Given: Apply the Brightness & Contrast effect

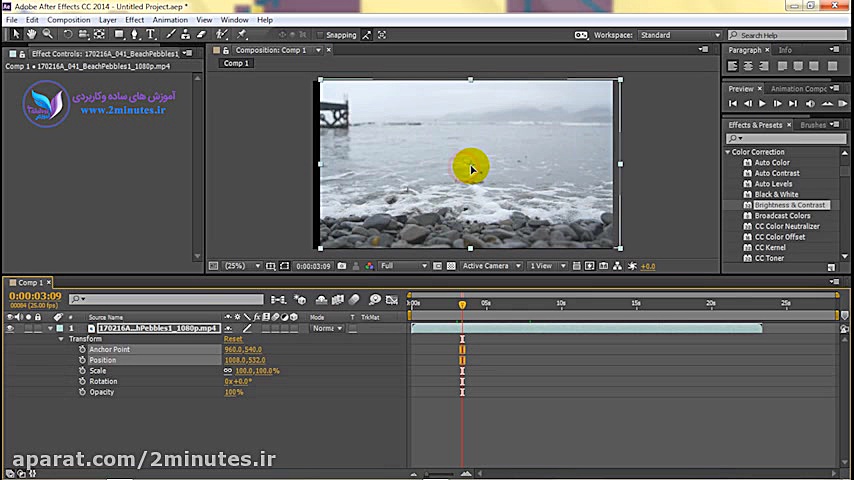Looking at the screenshot, I should [789, 205].
